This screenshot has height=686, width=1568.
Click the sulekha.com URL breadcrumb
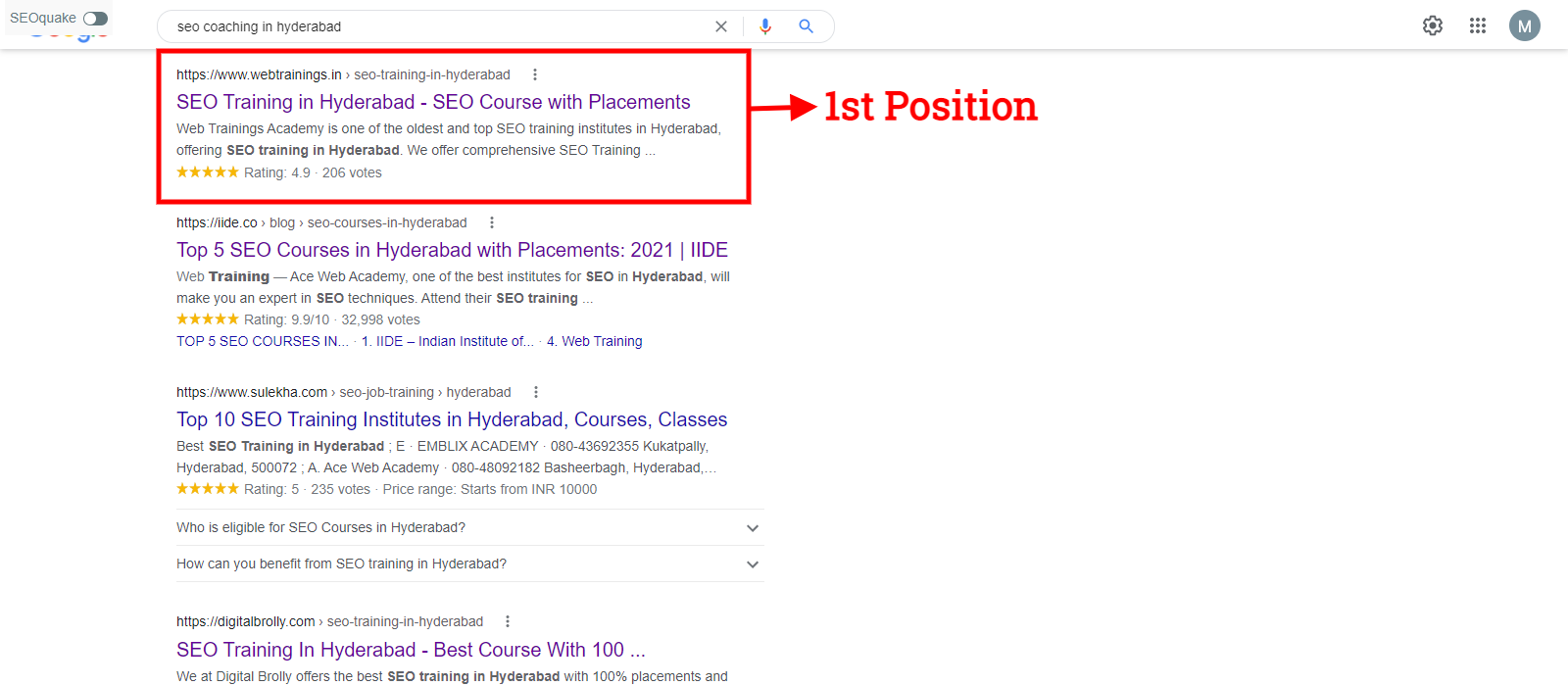(x=344, y=392)
